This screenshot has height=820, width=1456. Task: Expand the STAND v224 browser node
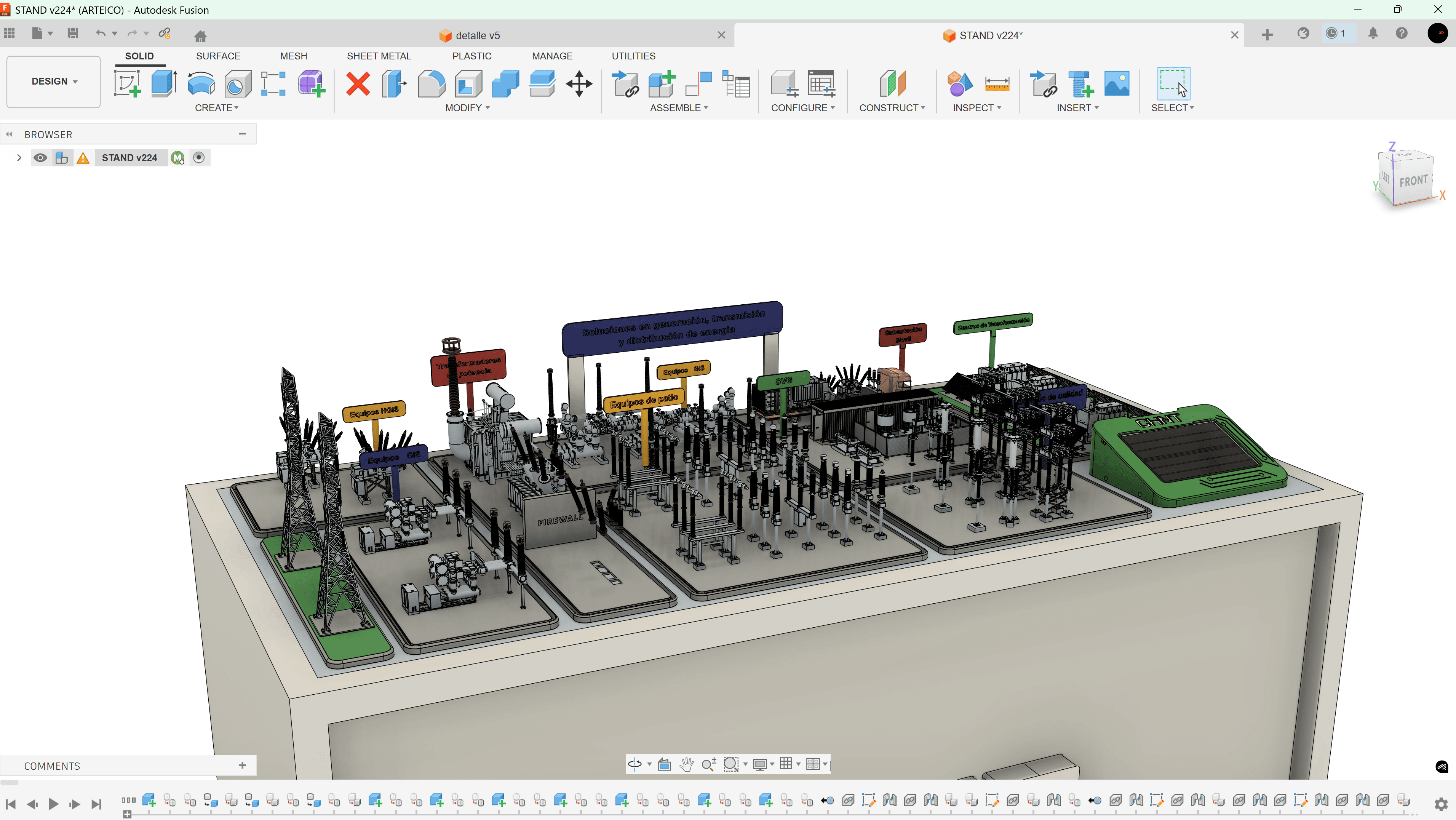19,158
